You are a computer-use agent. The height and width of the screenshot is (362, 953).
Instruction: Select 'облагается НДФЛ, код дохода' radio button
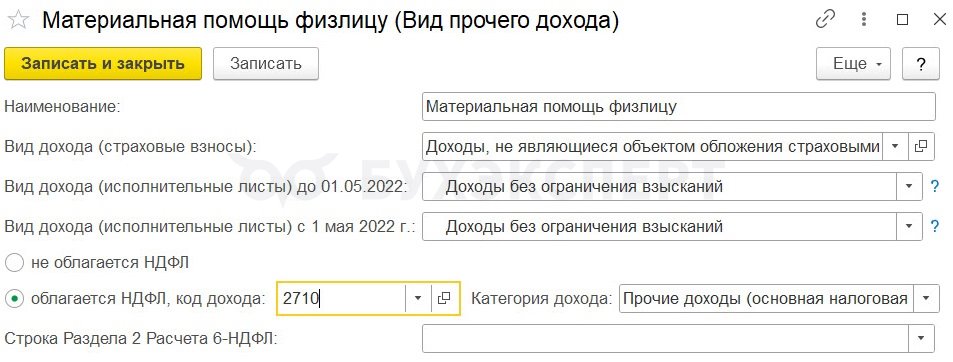click(x=14, y=298)
